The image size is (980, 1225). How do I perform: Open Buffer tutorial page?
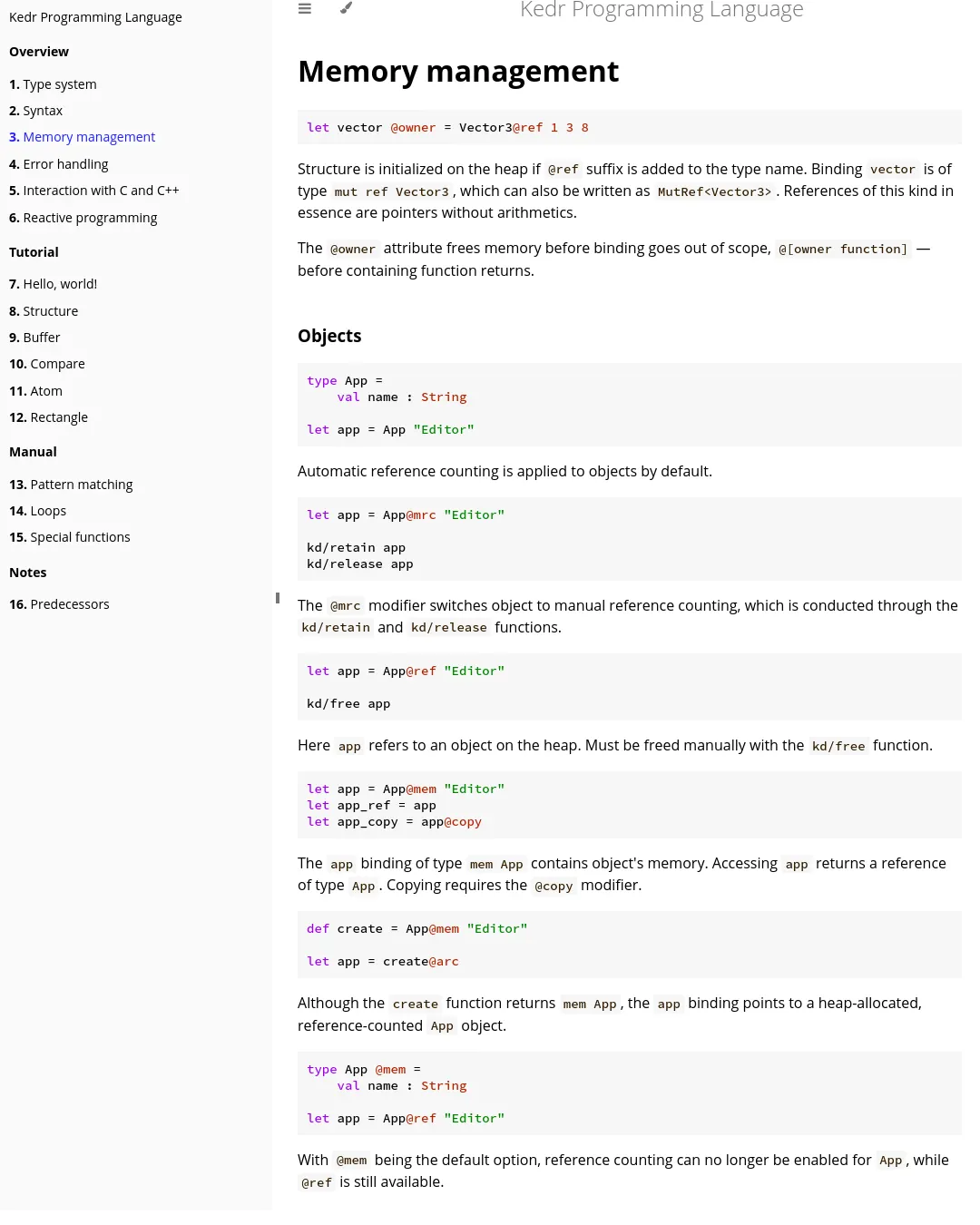[x=34, y=338]
